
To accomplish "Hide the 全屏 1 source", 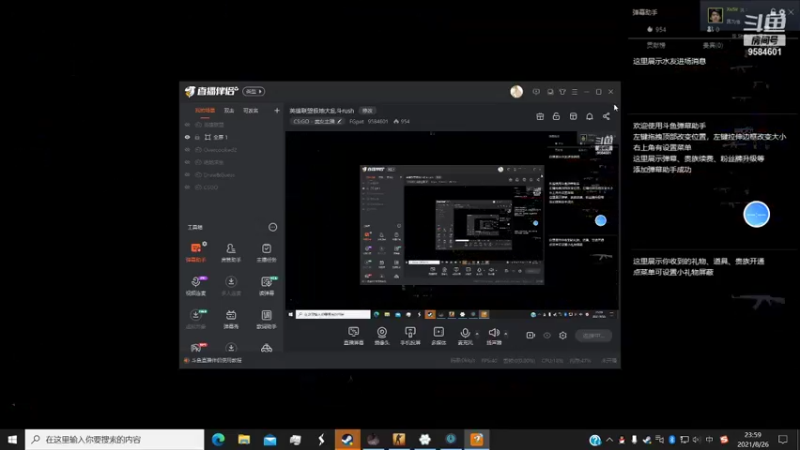I will tap(187, 137).
